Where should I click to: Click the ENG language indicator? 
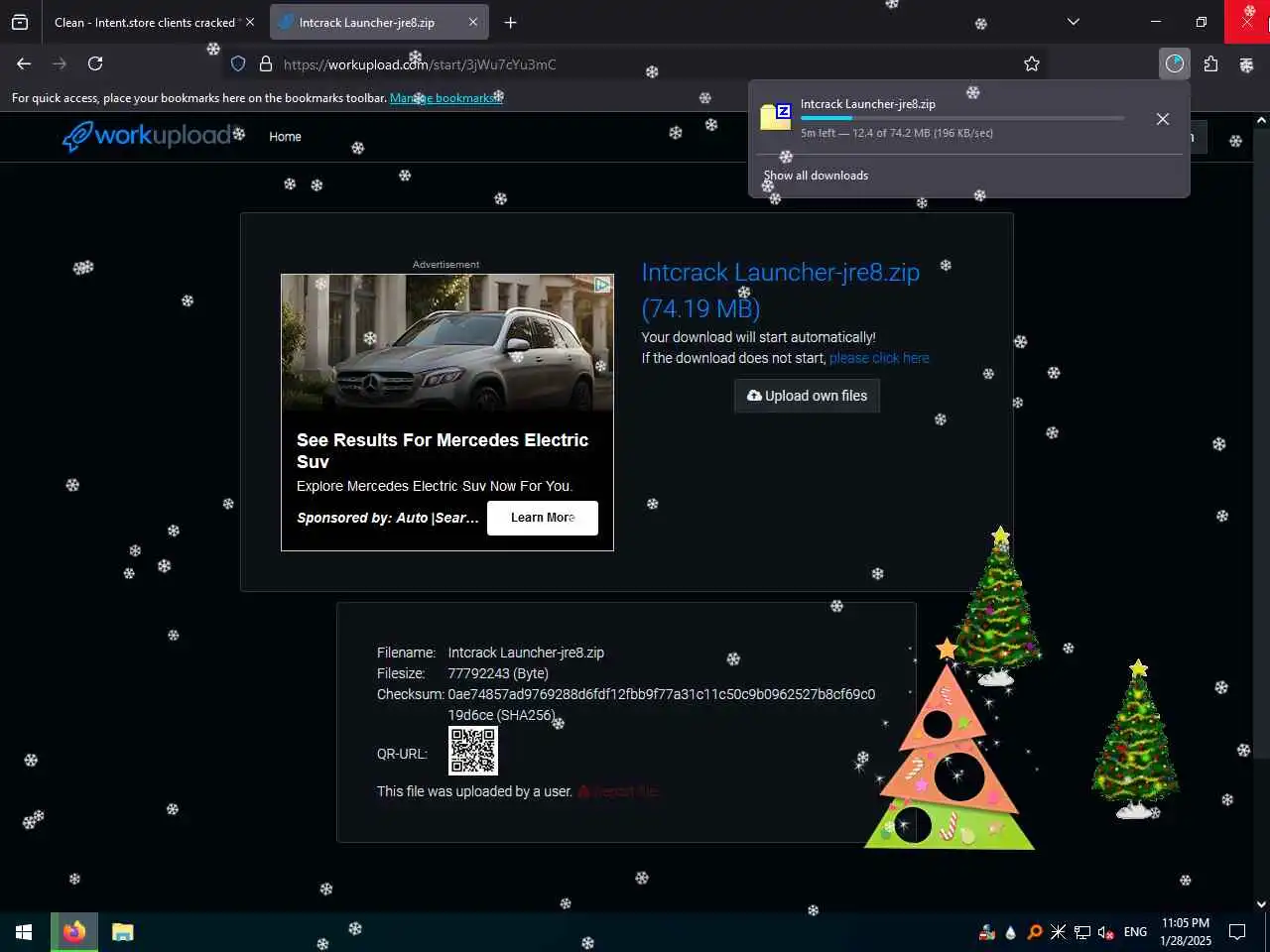pyautogui.click(x=1135, y=932)
